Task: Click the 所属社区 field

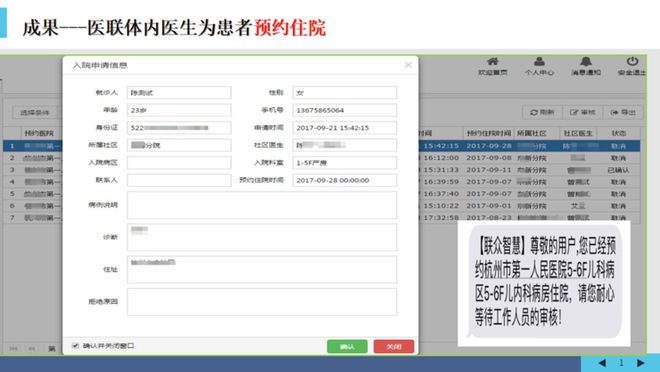Action: click(x=179, y=145)
